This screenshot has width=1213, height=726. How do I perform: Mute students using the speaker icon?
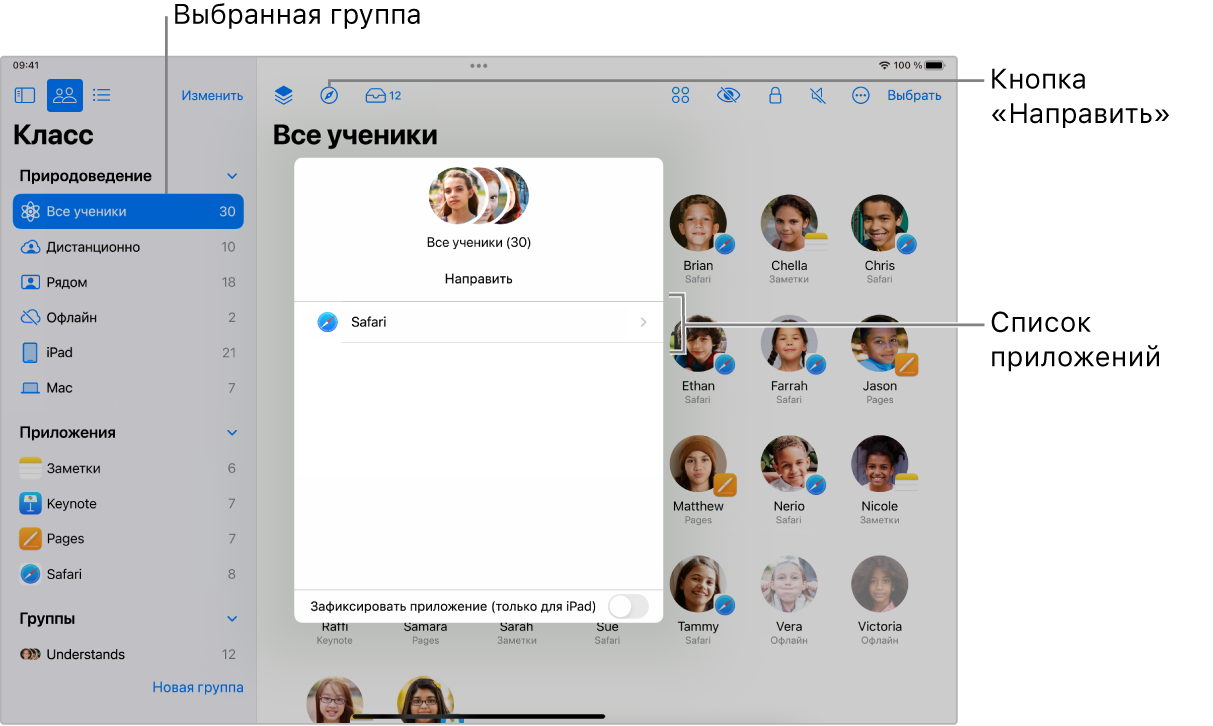point(818,95)
